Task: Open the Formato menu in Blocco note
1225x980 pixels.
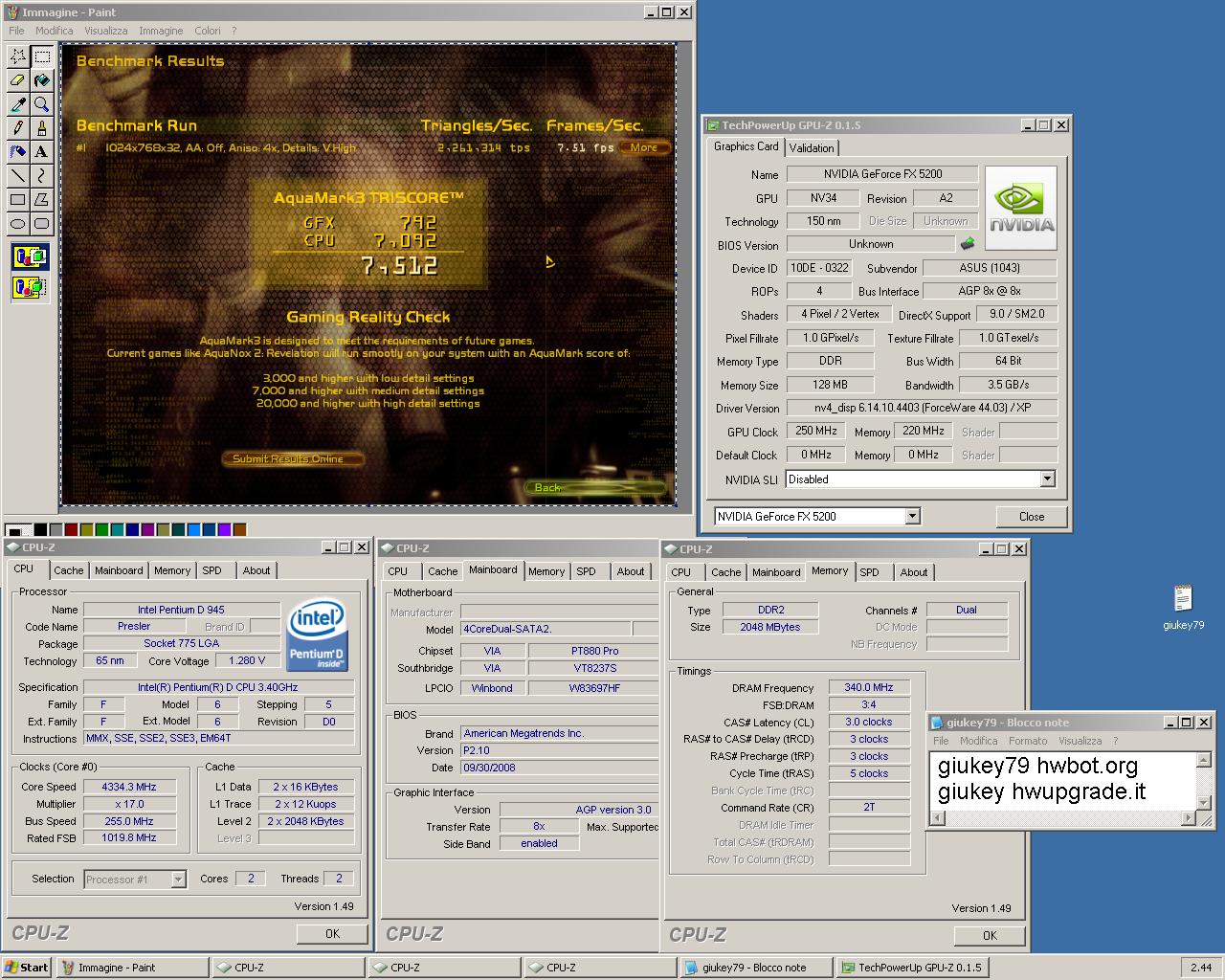Action: coord(1028,741)
